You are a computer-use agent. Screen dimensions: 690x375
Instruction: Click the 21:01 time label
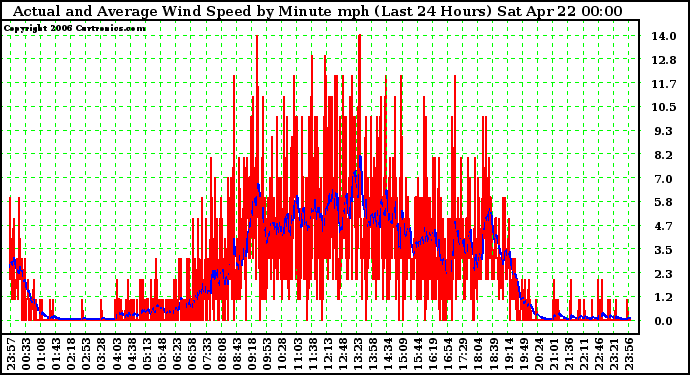[554, 353]
